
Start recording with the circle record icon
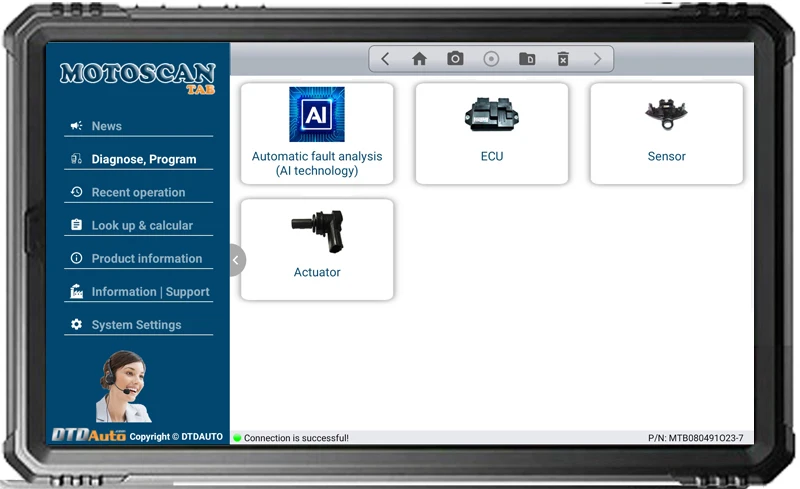491,59
